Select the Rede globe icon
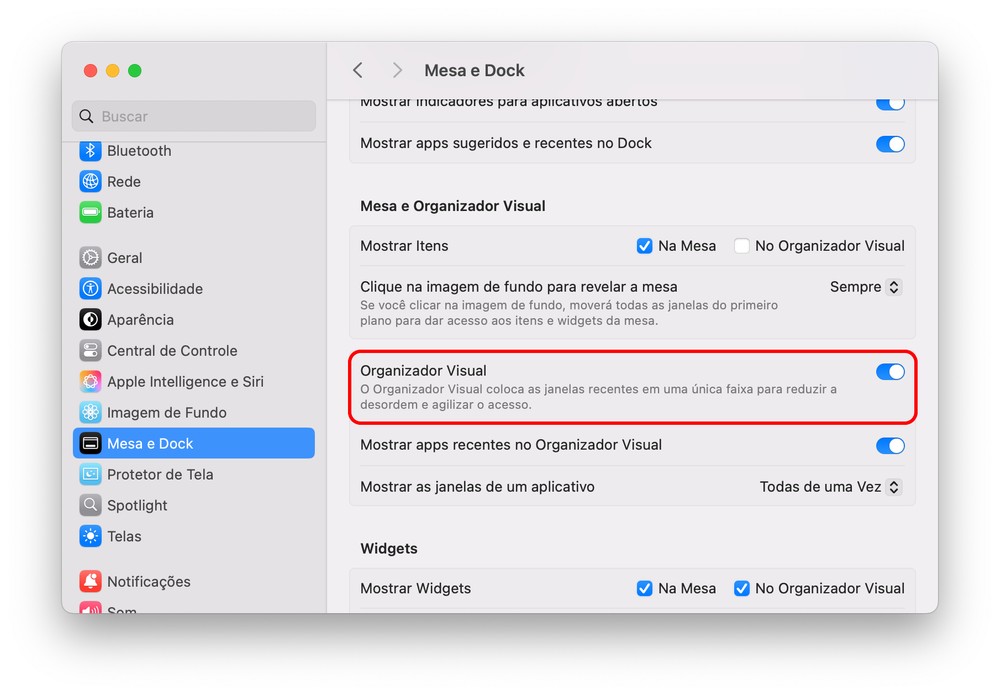 (x=90, y=182)
